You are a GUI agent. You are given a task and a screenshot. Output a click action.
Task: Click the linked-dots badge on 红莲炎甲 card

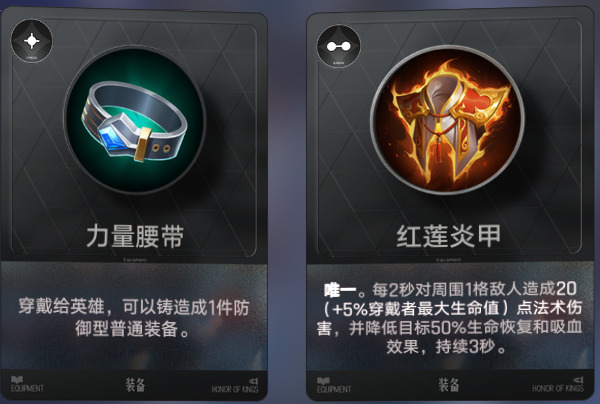tap(339, 46)
